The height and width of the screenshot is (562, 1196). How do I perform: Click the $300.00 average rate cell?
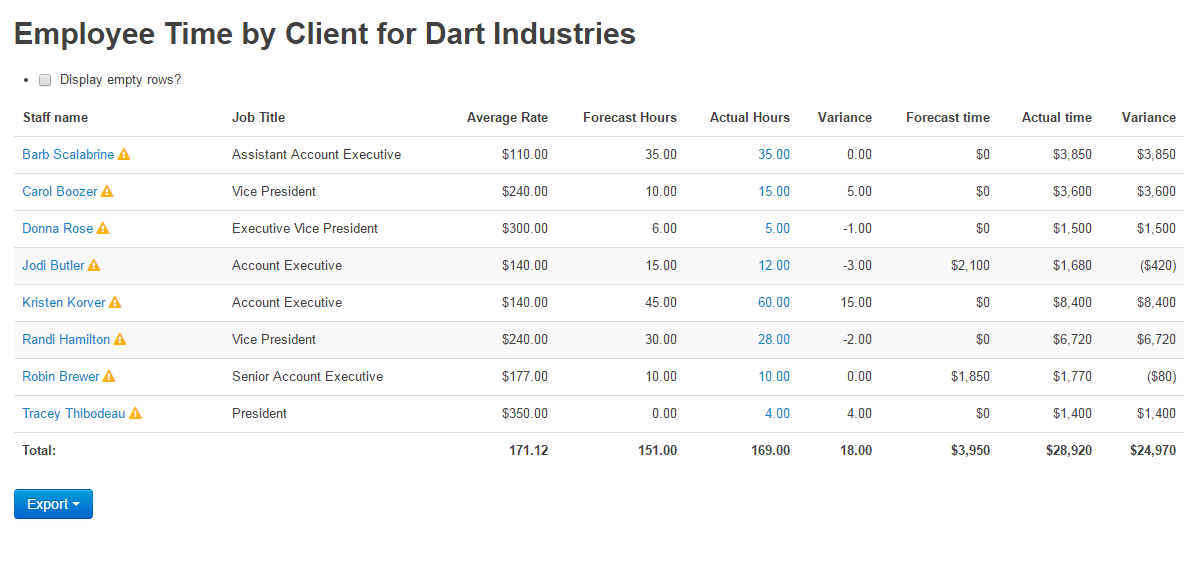point(525,228)
